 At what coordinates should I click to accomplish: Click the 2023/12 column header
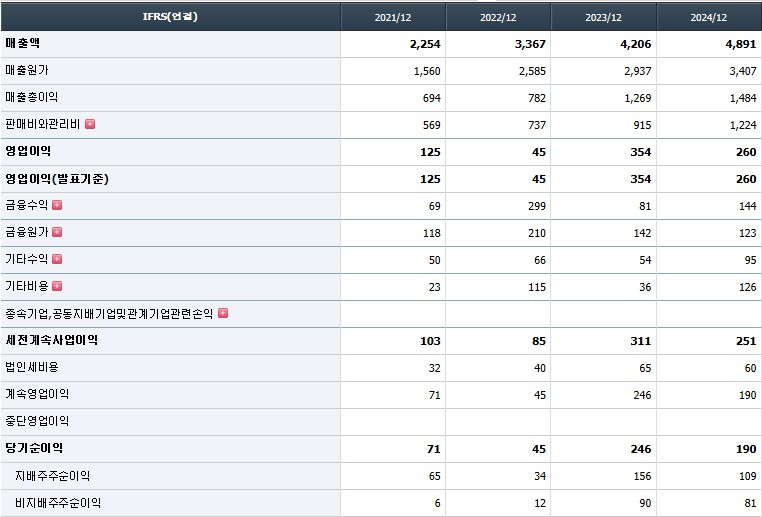point(604,17)
